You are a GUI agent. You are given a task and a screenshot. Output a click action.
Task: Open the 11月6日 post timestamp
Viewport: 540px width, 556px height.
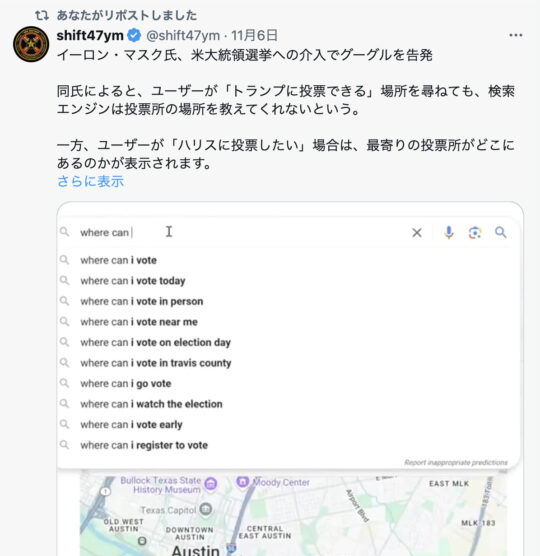(x=254, y=35)
